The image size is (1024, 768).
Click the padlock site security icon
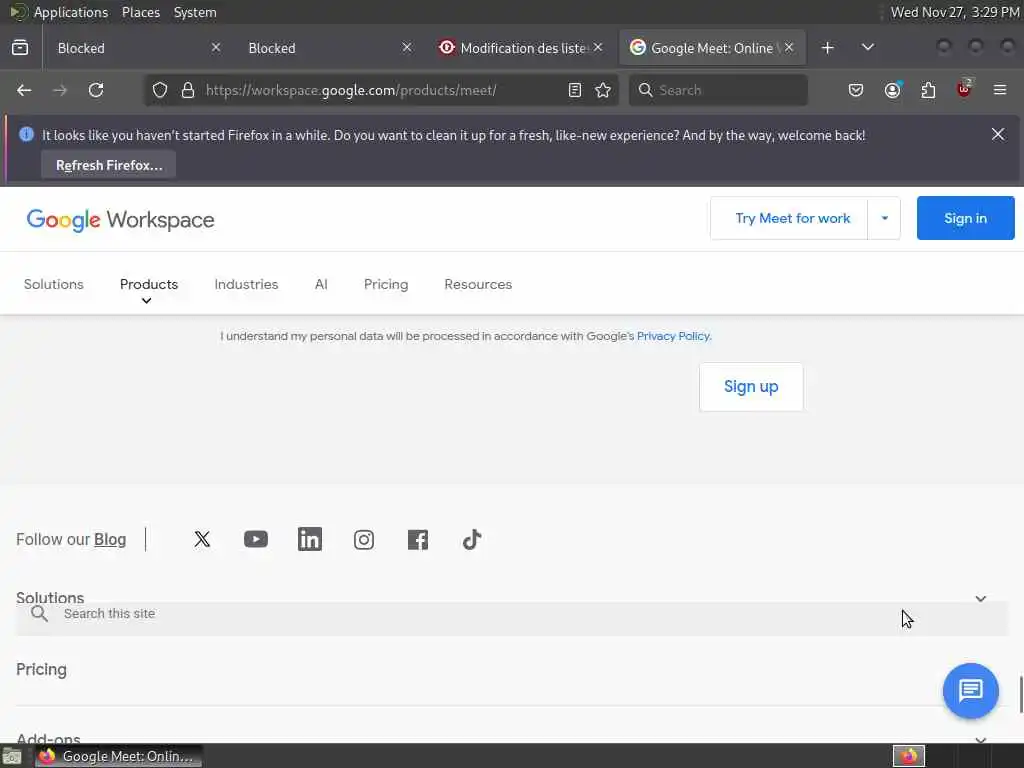click(x=188, y=90)
